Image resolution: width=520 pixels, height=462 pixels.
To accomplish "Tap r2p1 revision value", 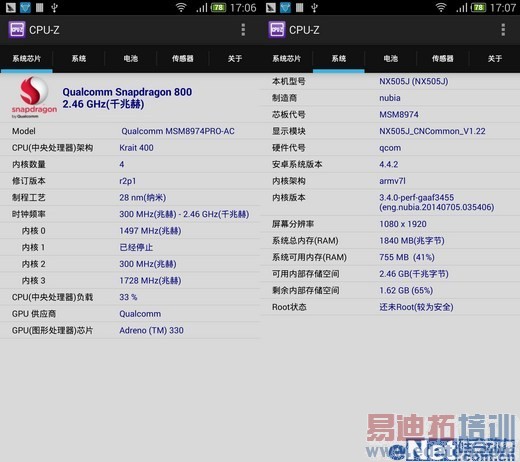I will [128, 181].
